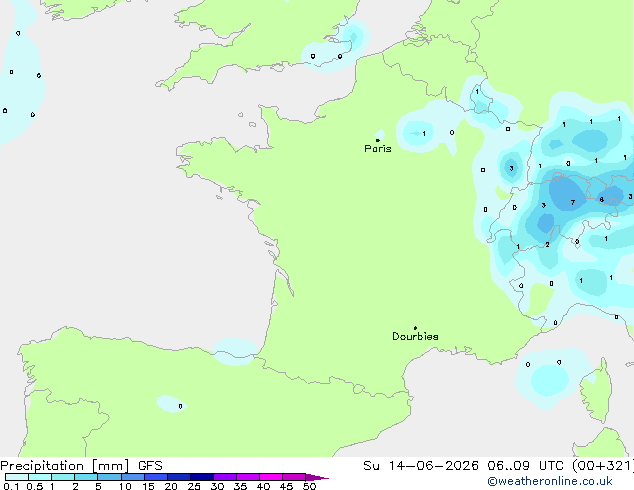
Task: Select the black dot marker above Dourbies
Action: tap(415, 328)
